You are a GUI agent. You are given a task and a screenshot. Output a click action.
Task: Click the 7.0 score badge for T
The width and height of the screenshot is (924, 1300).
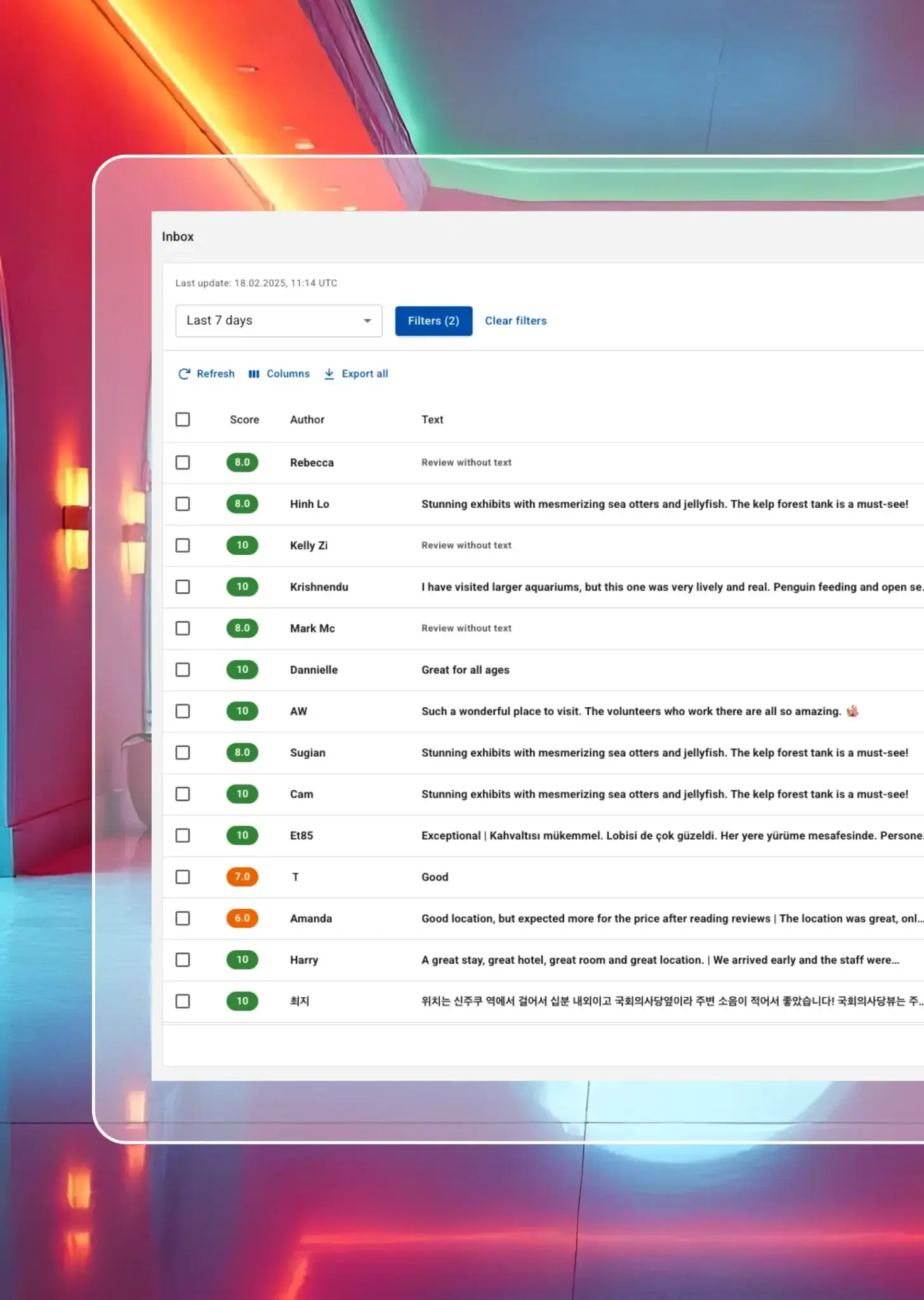(242, 877)
